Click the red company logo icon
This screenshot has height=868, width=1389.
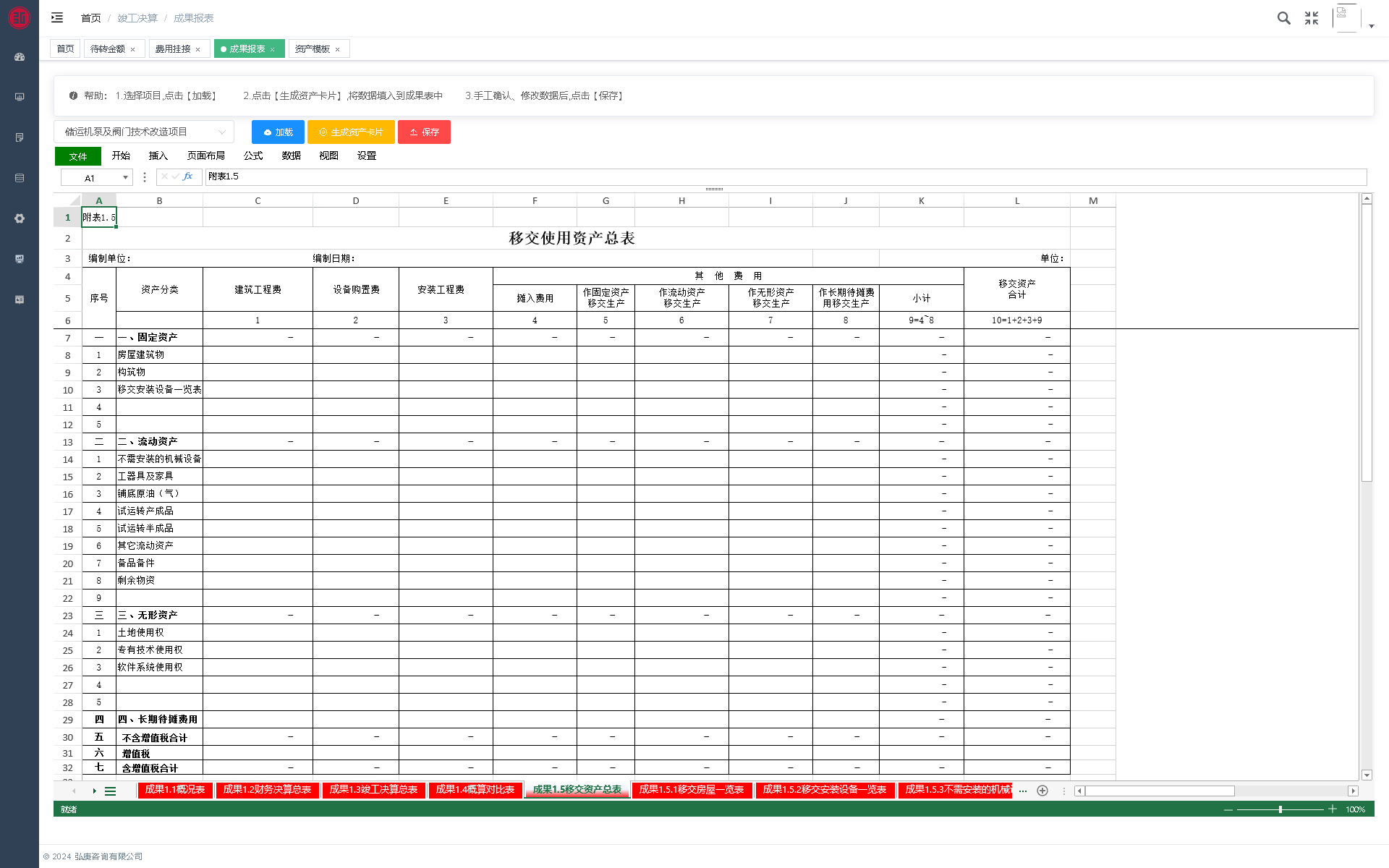(x=19, y=18)
